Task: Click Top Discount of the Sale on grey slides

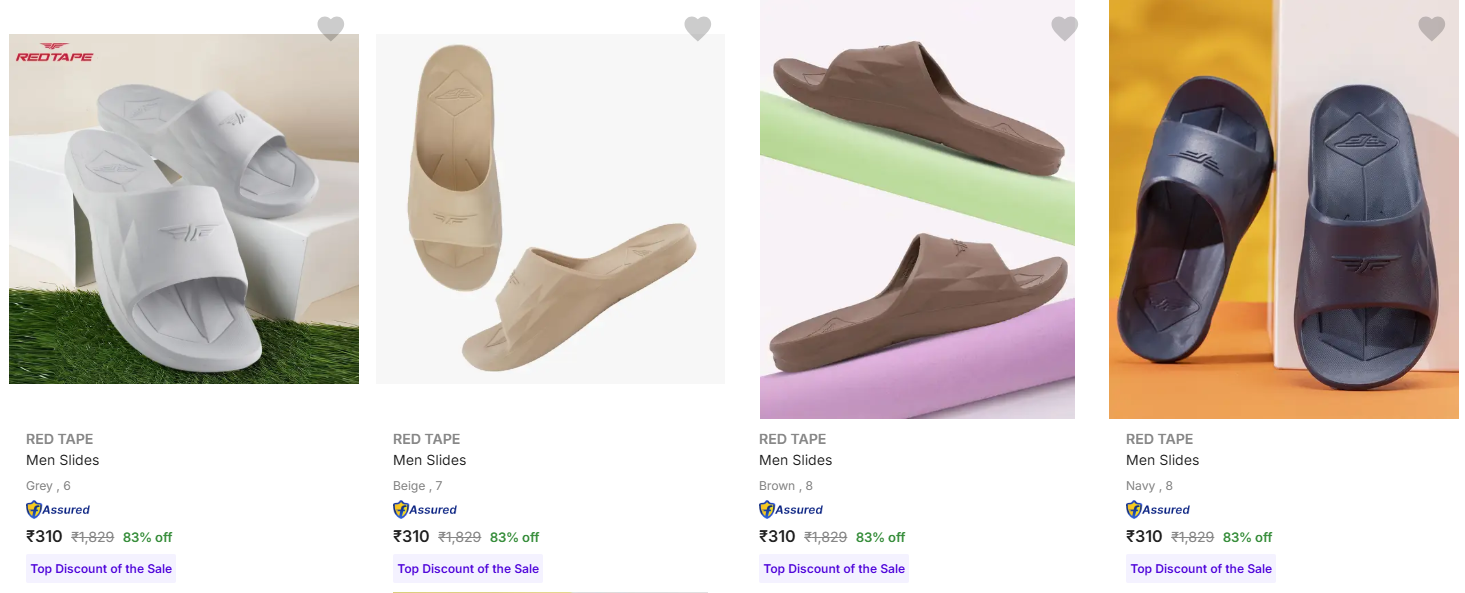Action: coord(101,569)
